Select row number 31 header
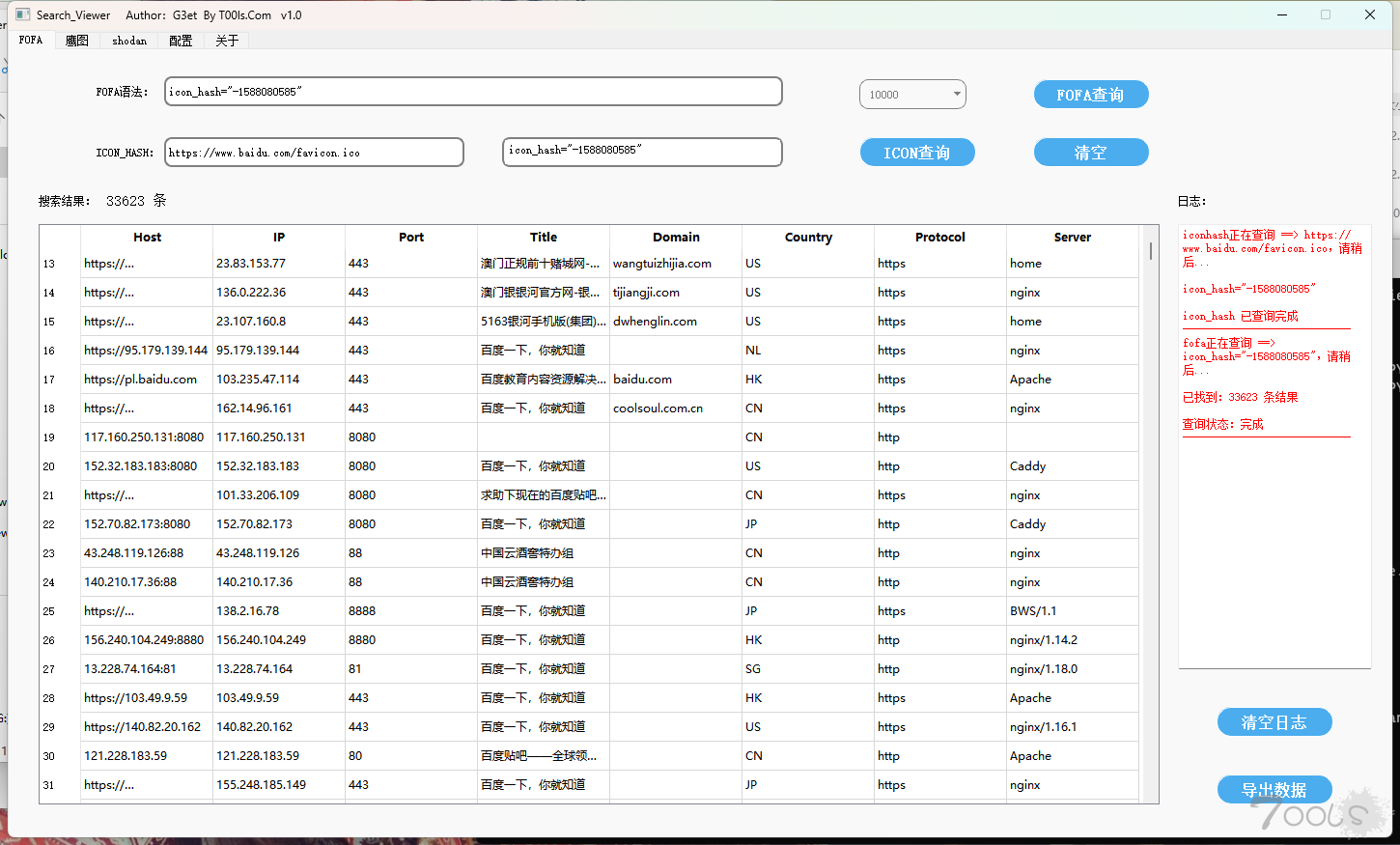Screen dimensions: 1400x845 pos(60,785)
